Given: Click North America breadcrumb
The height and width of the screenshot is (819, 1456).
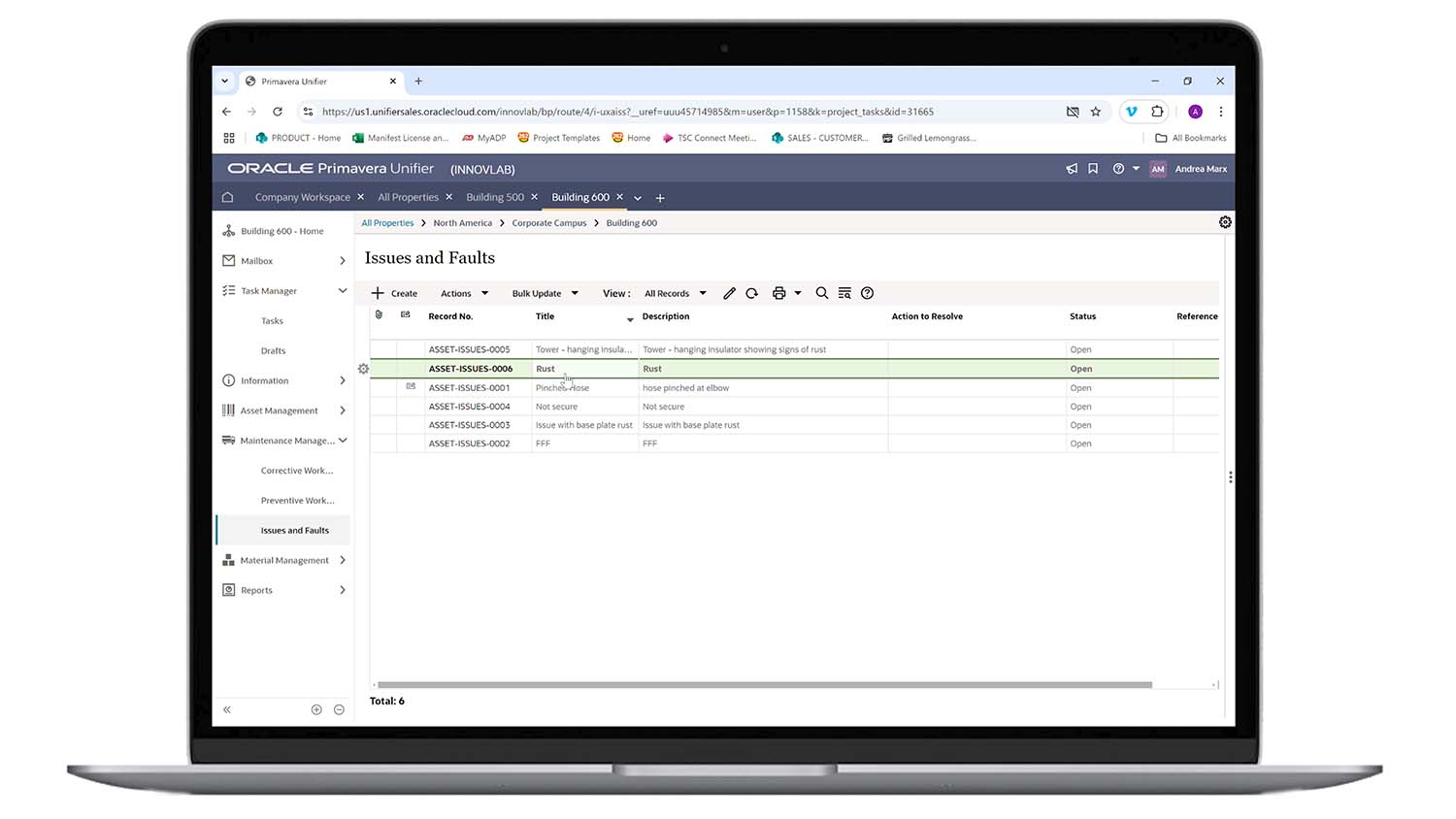Looking at the screenshot, I should [462, 223].
